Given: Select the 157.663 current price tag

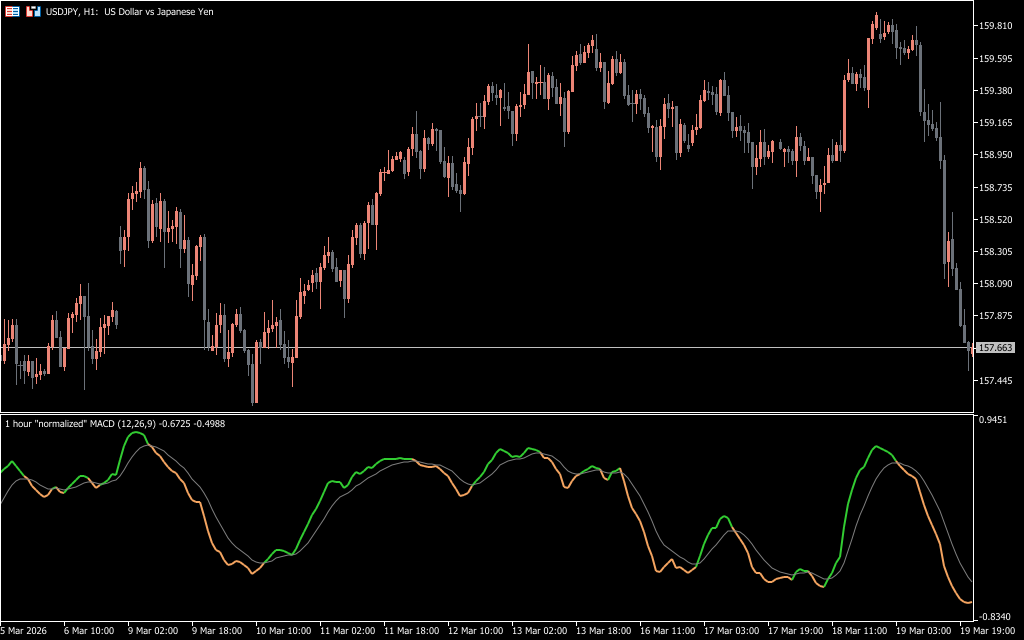Looking at the screenshot, I should point(995,348).
